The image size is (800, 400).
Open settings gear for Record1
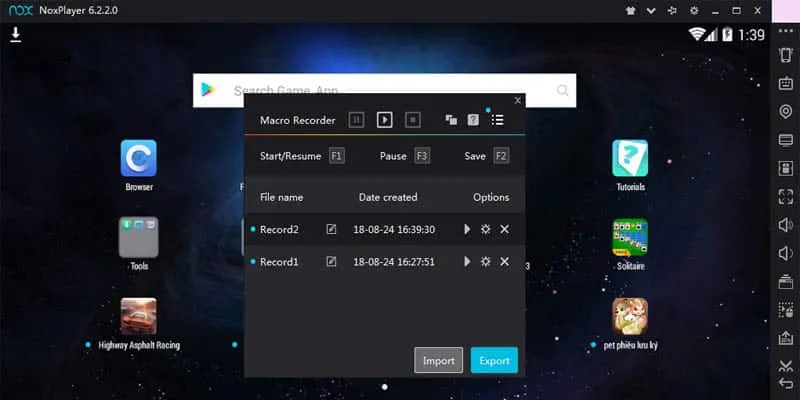click(486, 262)
